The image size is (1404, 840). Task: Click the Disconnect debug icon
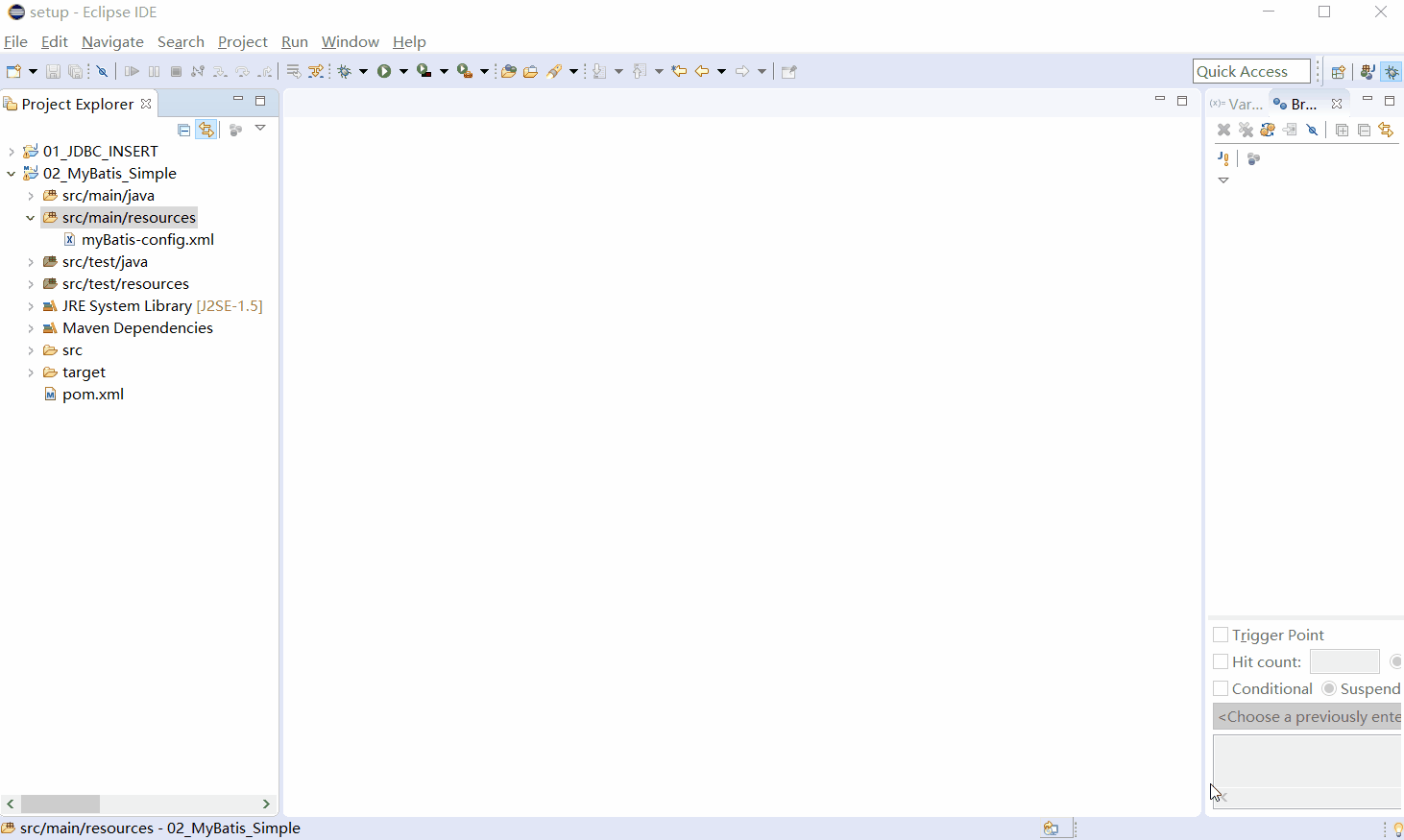pos(198,71)
